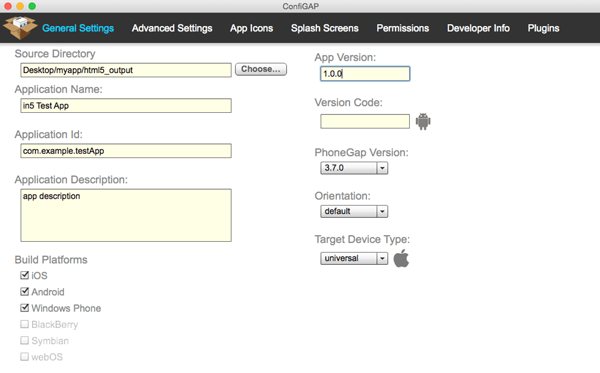
Task: Open the Orientation dropdown
Action: pos(354,211)
